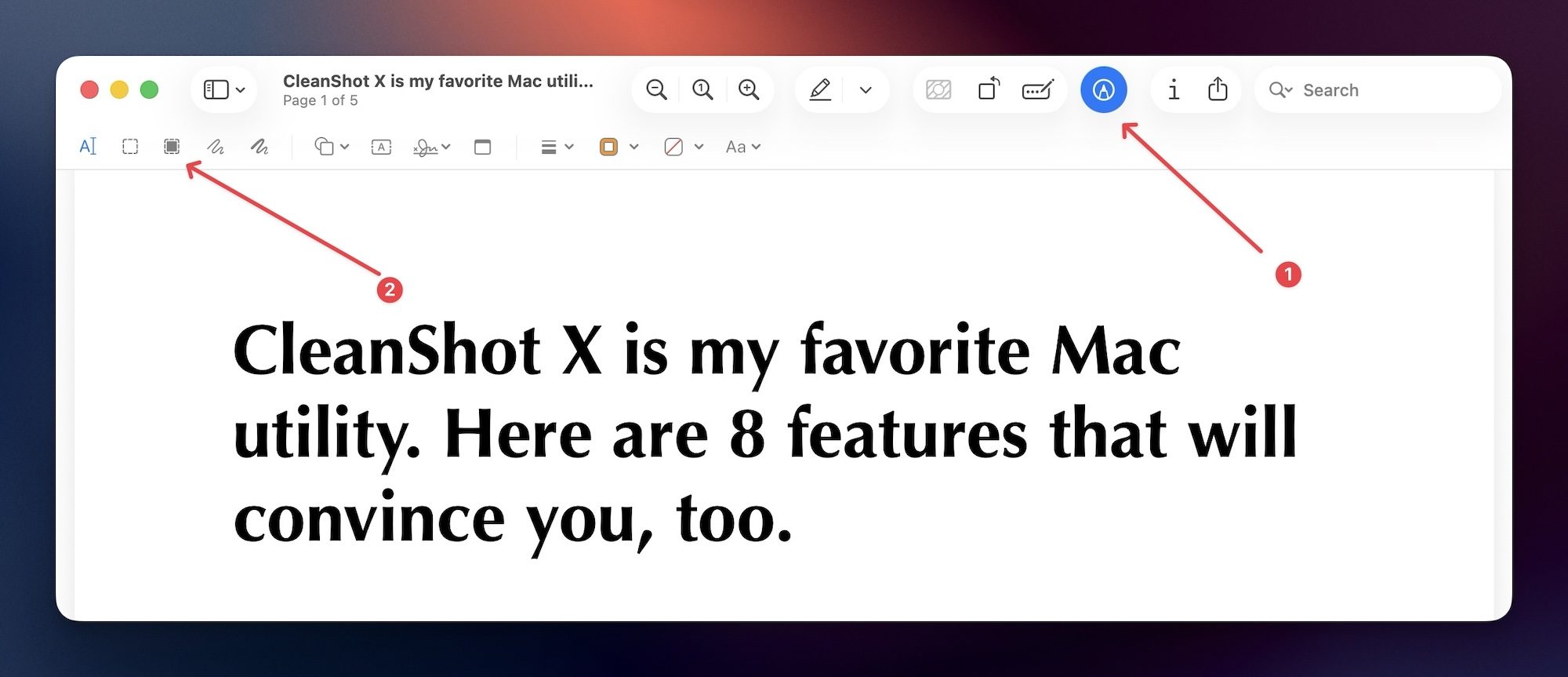Open the Shape Style line thickness menu

[557, 147]
